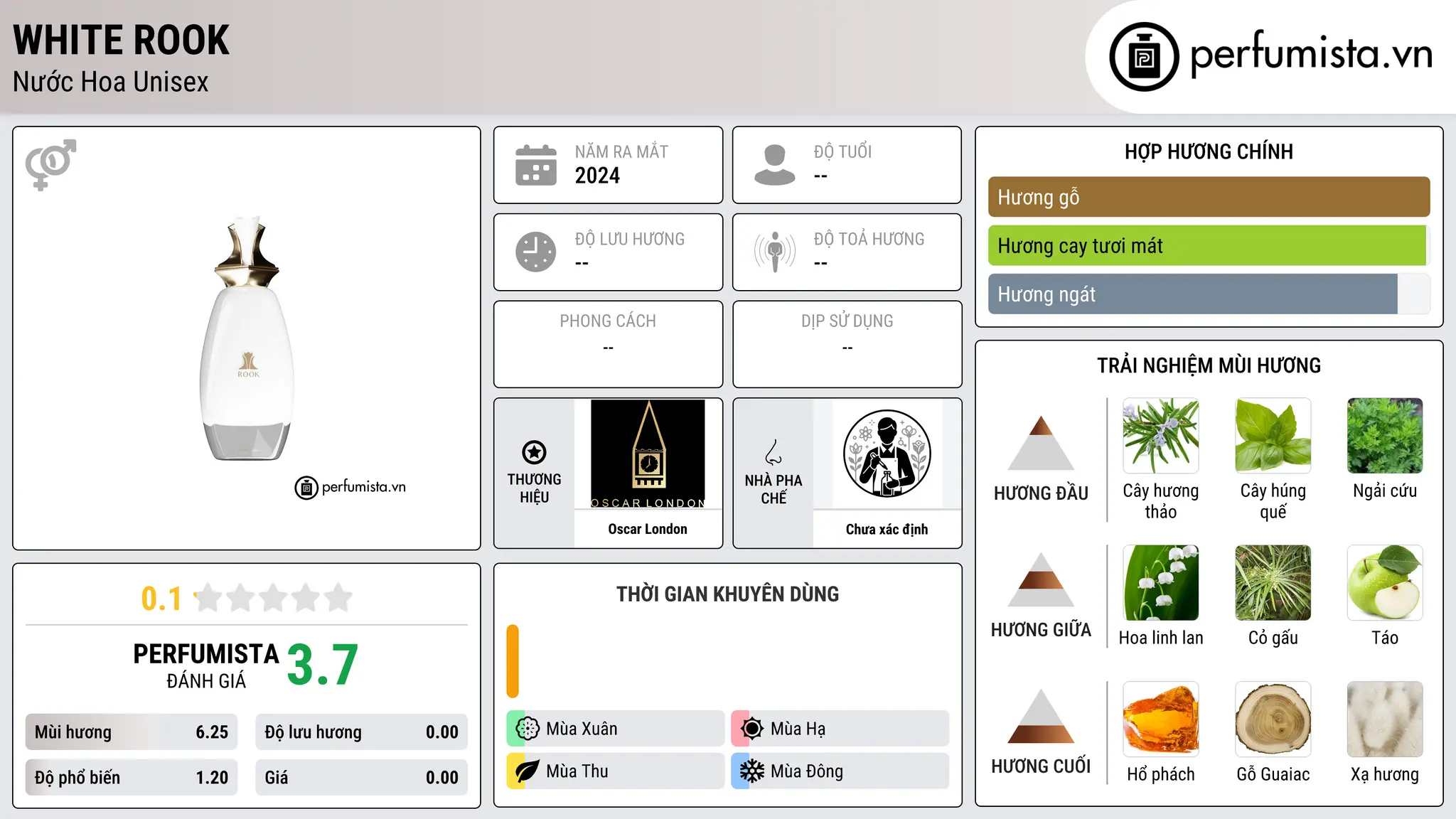This screenshot has width=1456, height=819.
Task: Click the star badge brand icon
Action: click(534, 451)
